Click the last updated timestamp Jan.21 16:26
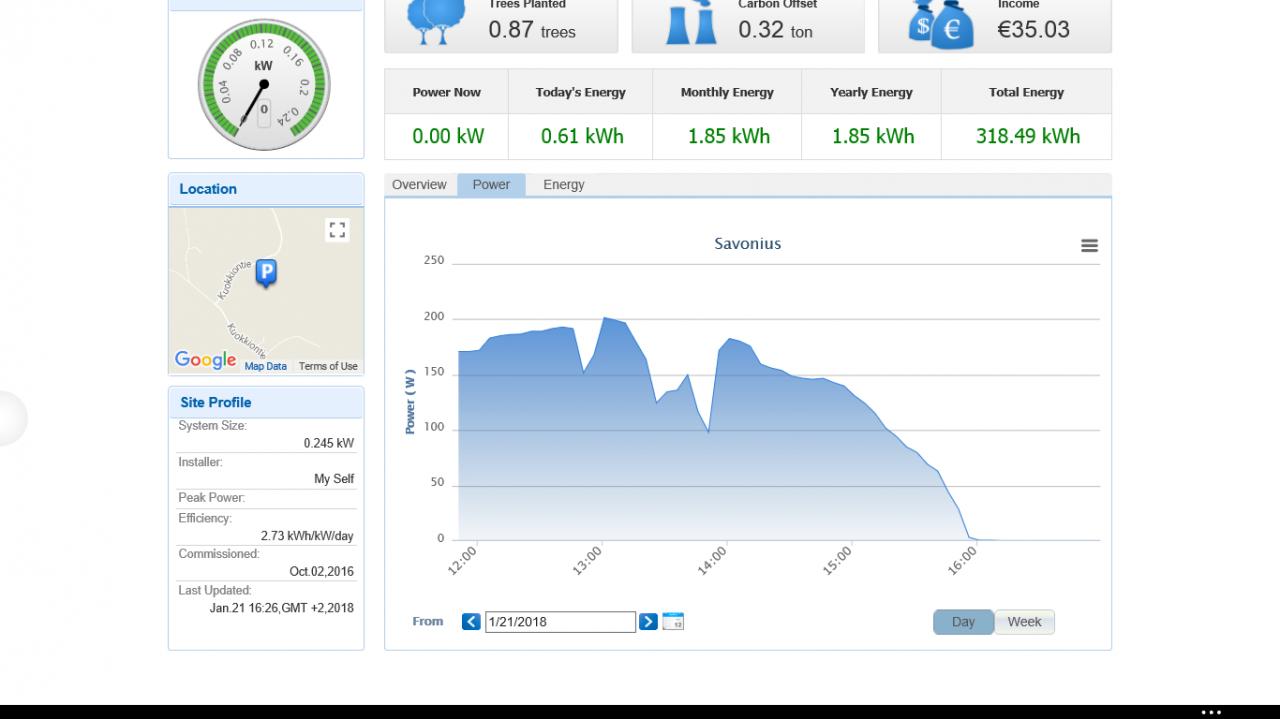1280x719 pixels. pyautogui.click(x=282, y=608)
